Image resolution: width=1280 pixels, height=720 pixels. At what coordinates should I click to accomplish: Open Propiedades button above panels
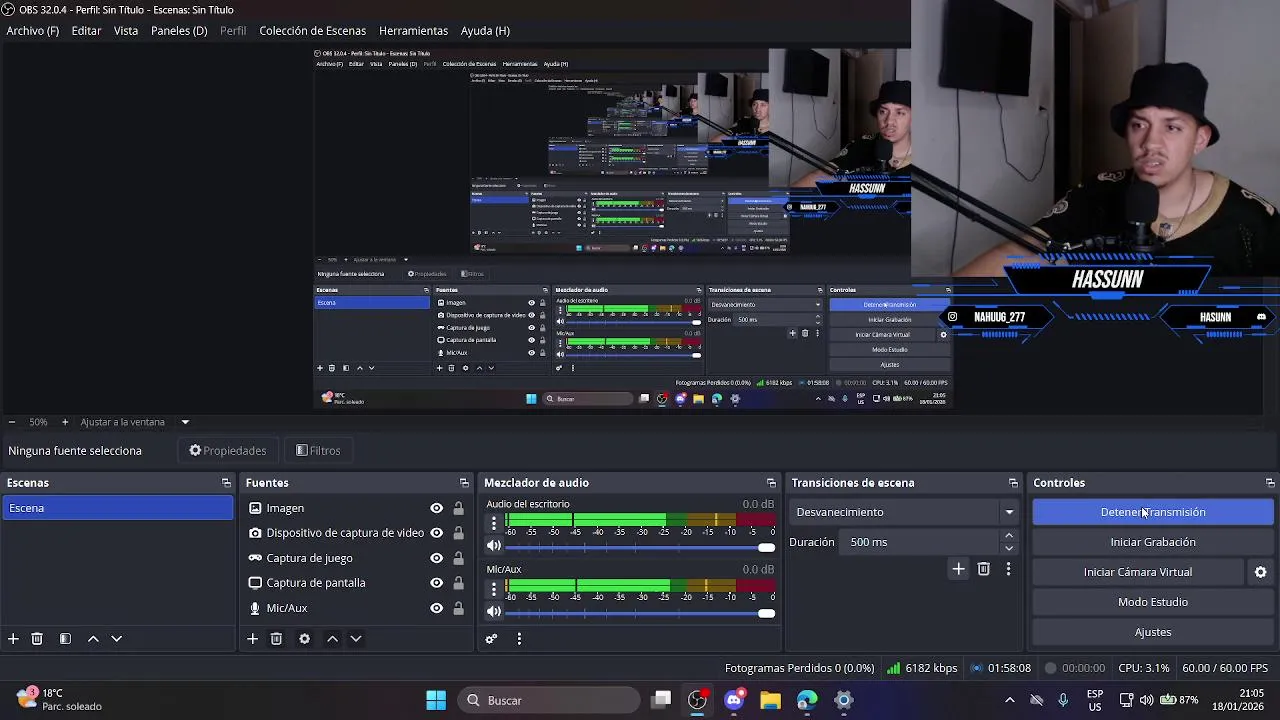tap(228, 451)
